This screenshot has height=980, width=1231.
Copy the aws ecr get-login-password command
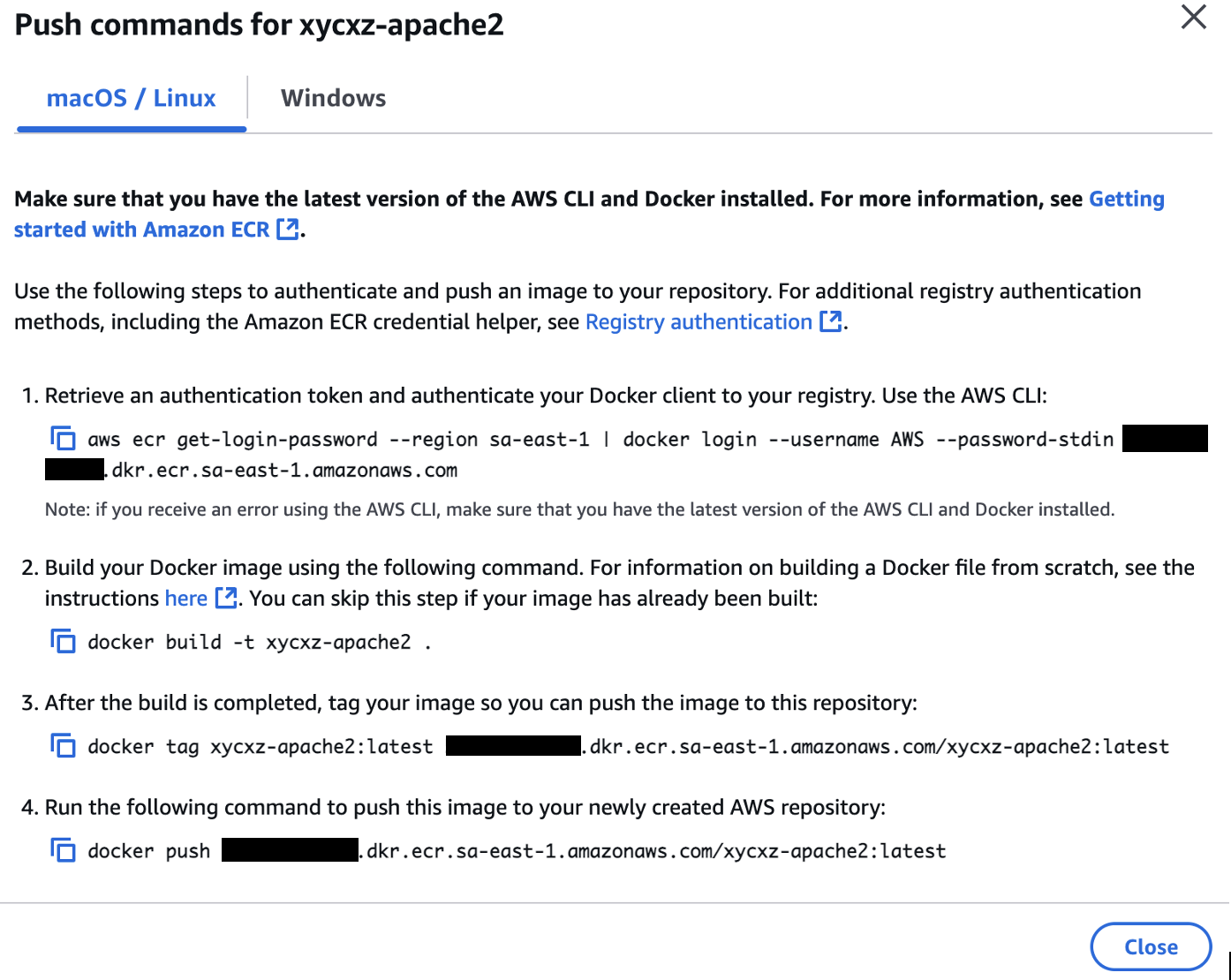(63, 438)
